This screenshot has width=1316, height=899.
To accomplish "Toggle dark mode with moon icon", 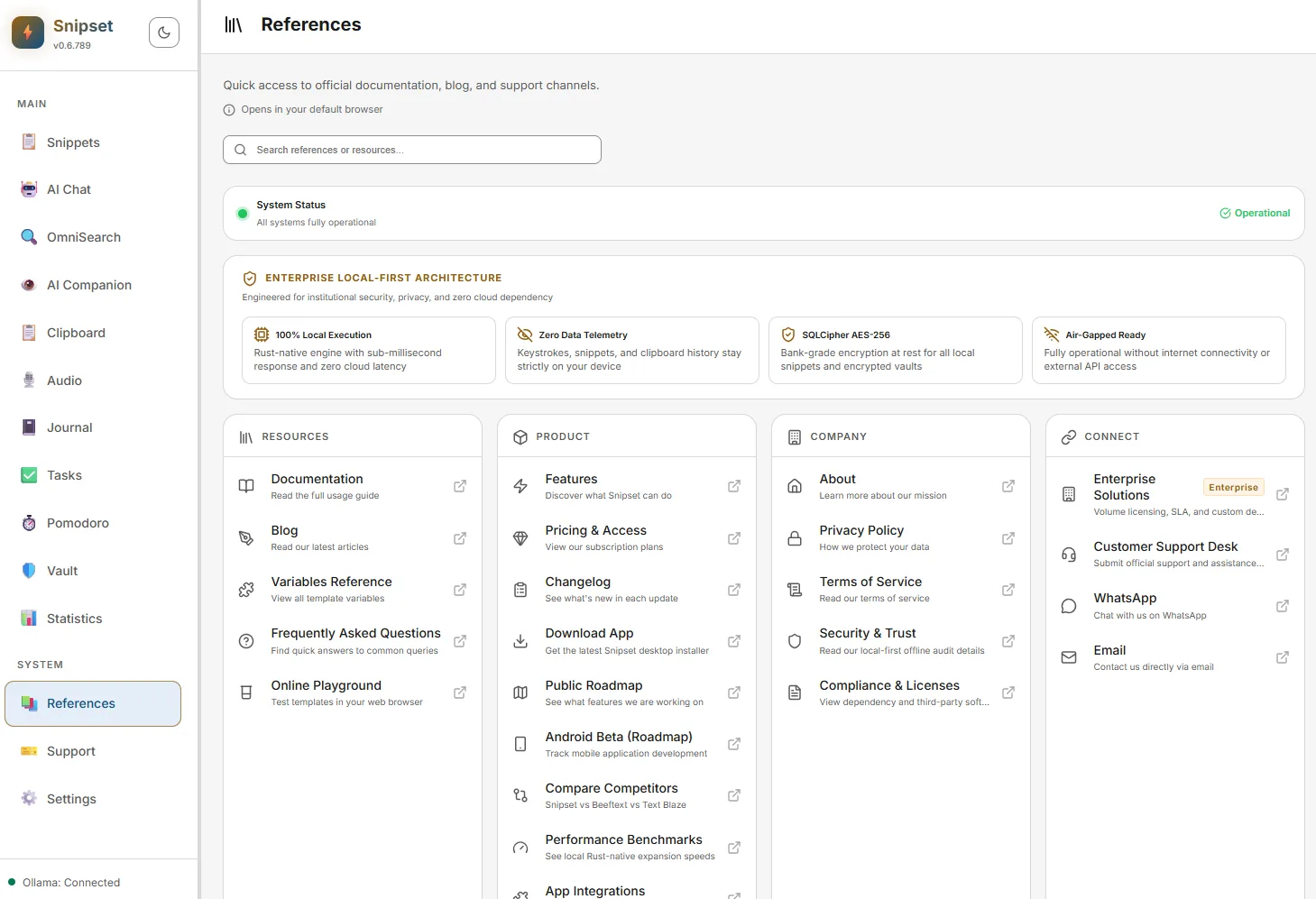I will click(x=164, y=32).
